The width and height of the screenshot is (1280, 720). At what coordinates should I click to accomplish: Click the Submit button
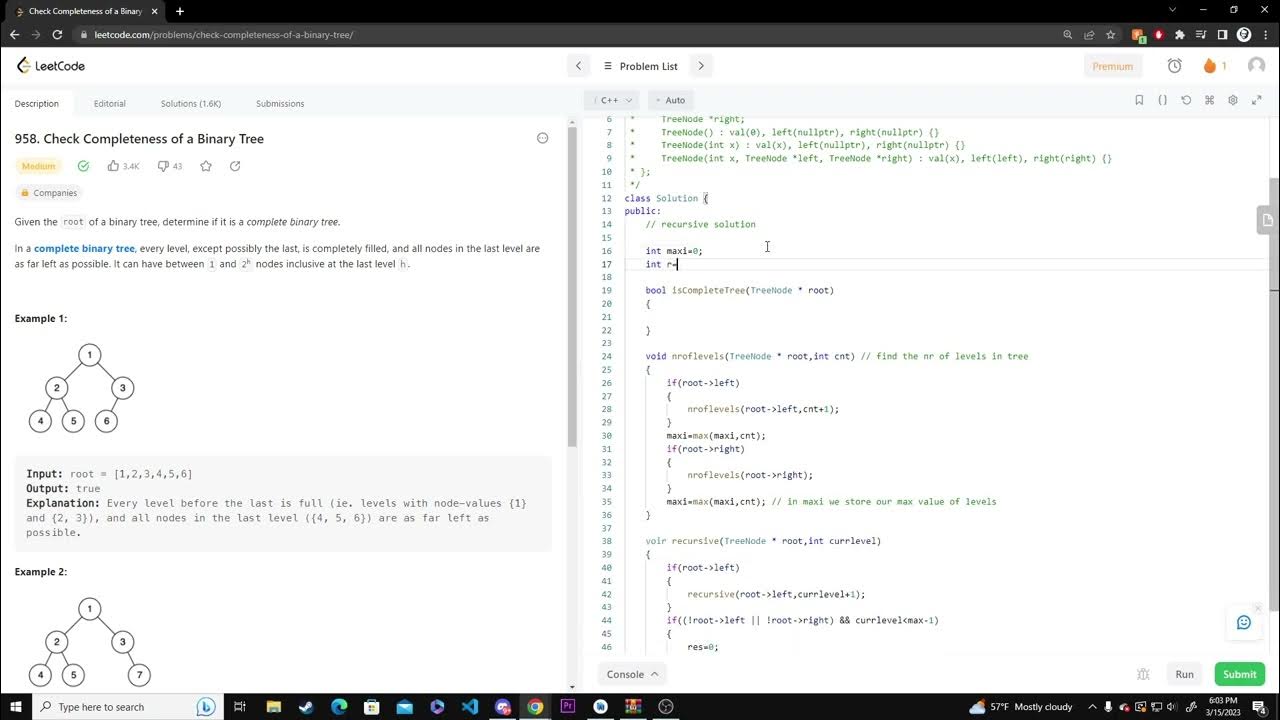click(1239, 674)
